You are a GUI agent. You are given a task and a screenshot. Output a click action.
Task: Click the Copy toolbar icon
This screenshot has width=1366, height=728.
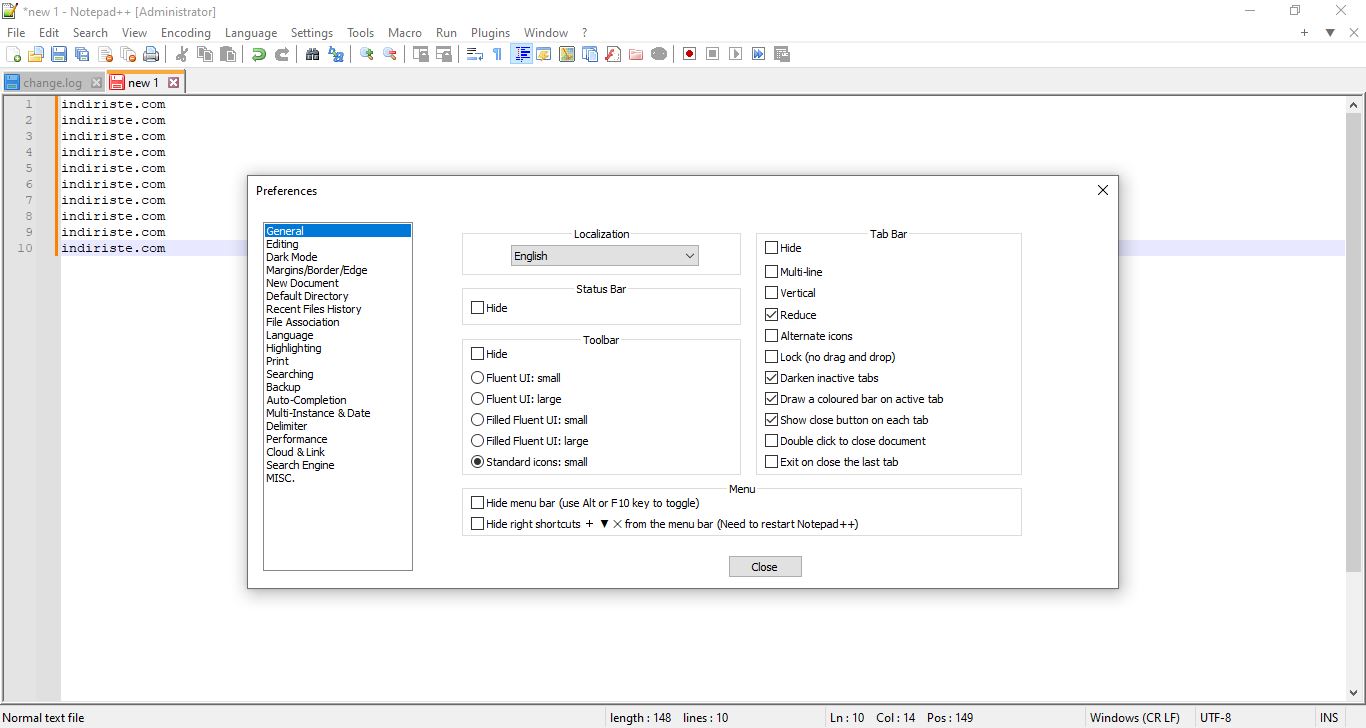pyautogui.click(x=205, y=54)
